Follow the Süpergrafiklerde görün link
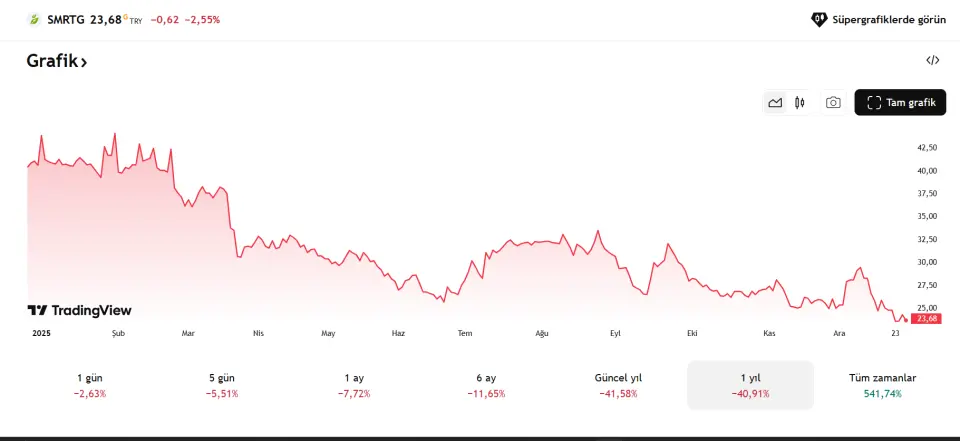The width and height of the screenshot is (960, 441). (x=878, y=19)
